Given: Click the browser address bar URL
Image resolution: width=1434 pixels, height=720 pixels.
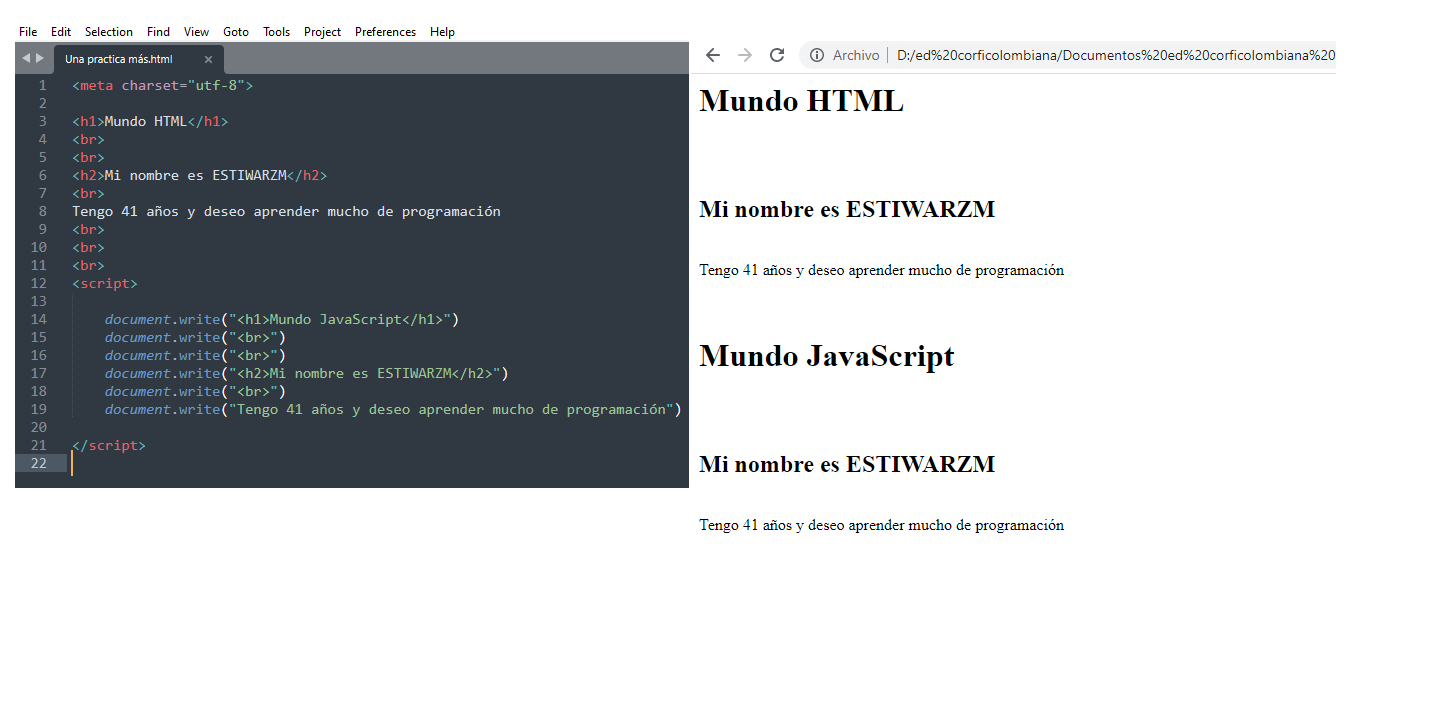Looking at the screenshot, I should pyautogui.click(x=1116, y=55).
